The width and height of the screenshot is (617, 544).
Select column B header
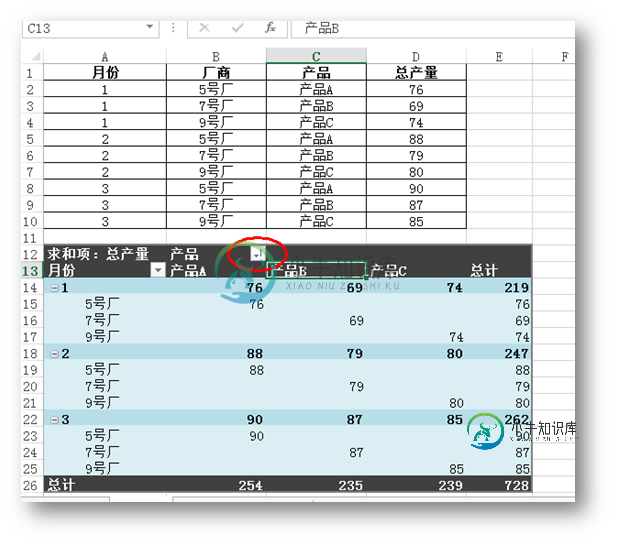click(x=216, y=56)
